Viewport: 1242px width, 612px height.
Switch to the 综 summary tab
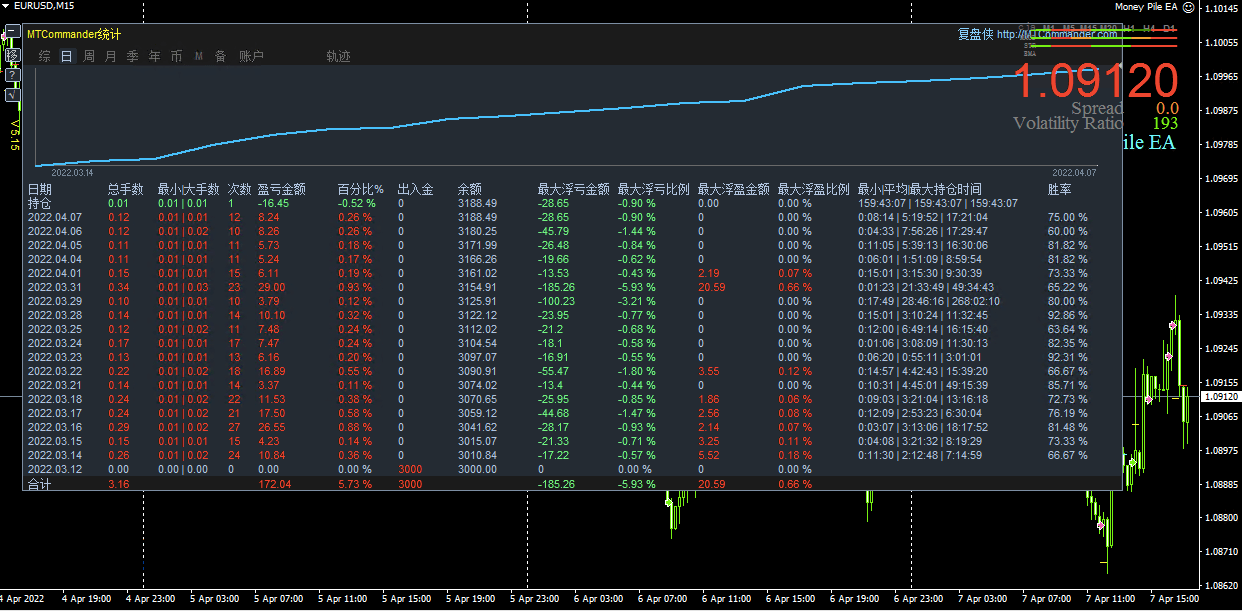(x=45, y=56)
